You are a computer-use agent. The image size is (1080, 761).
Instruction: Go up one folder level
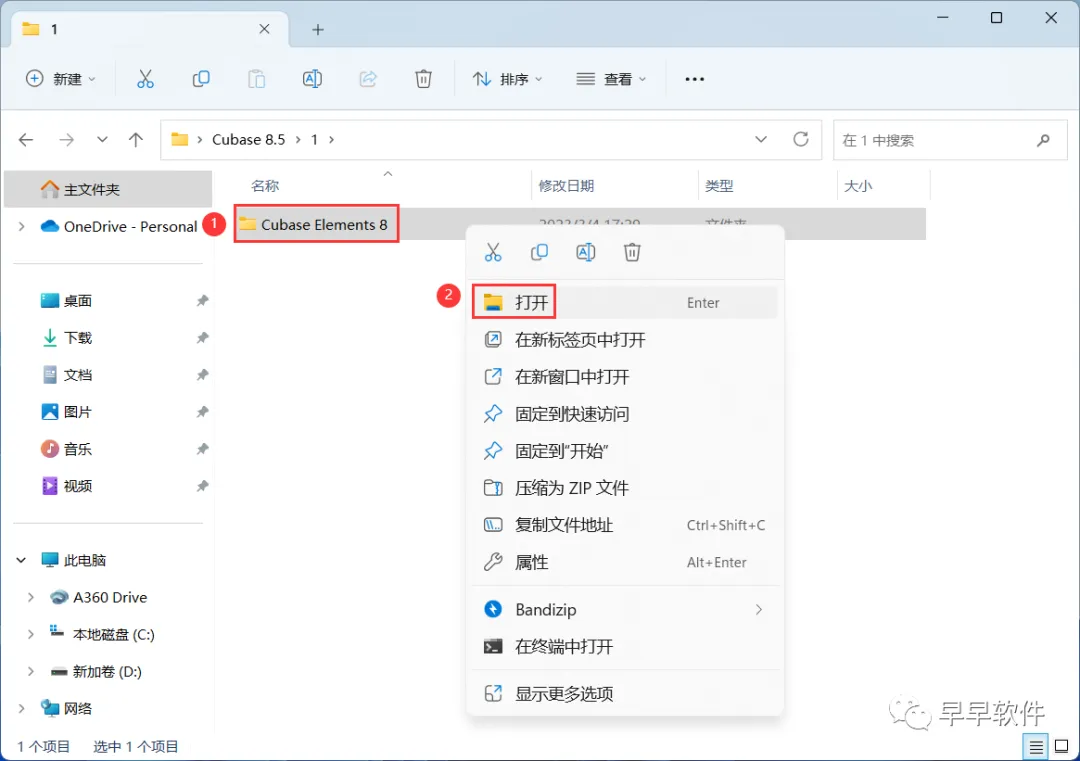point(136,140)
